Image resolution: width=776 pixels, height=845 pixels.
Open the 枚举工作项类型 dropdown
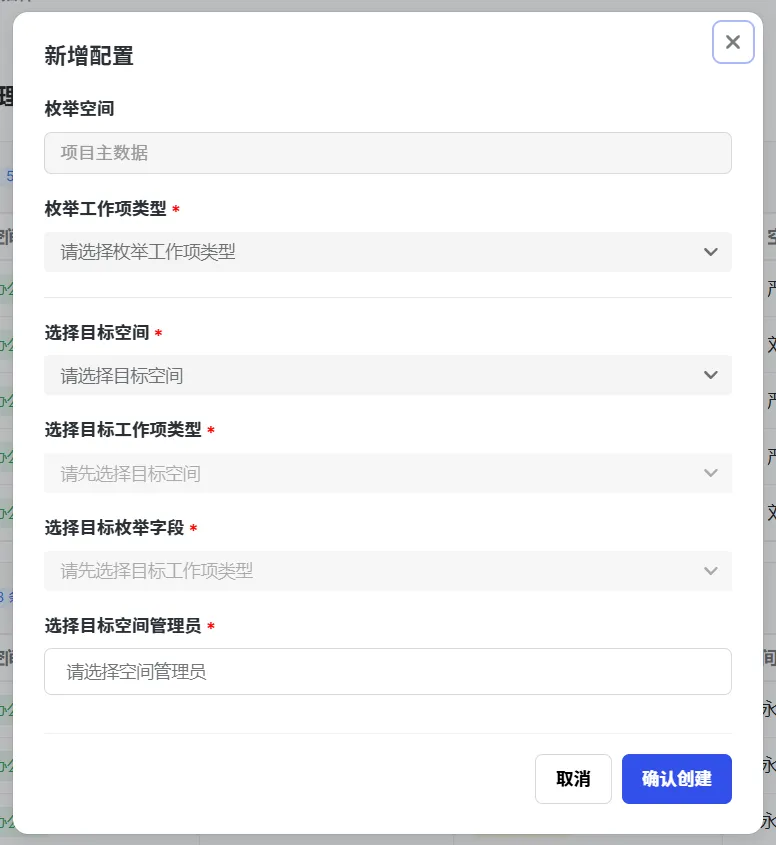click(387, 252)
